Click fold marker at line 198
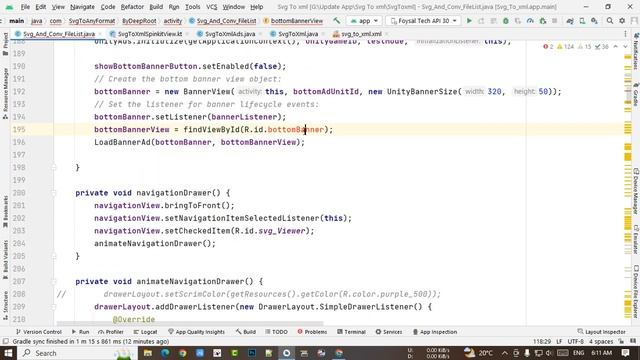Viewport: 640px width, 360px height. click(54, 167)
